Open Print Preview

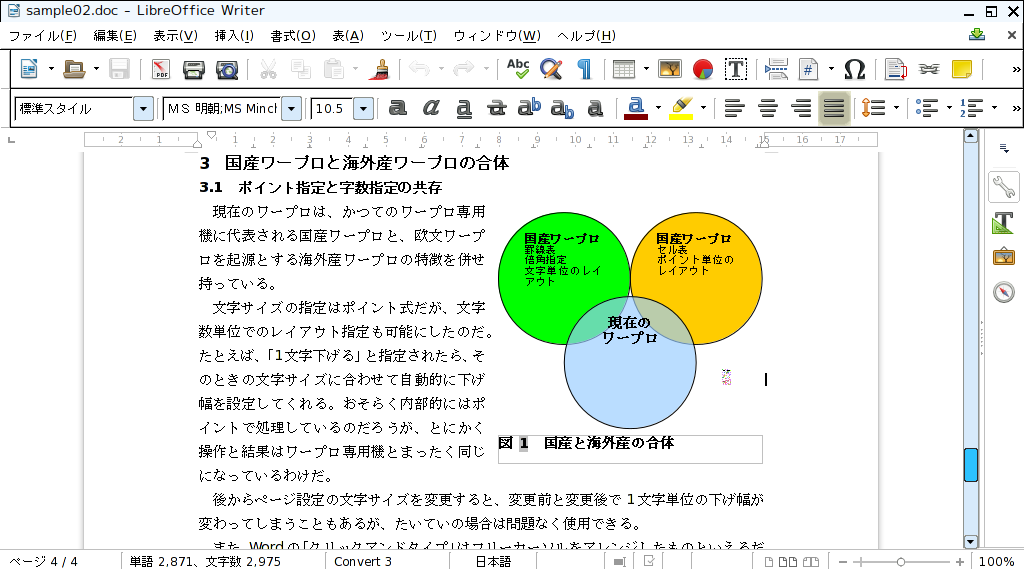click(227, 69)
